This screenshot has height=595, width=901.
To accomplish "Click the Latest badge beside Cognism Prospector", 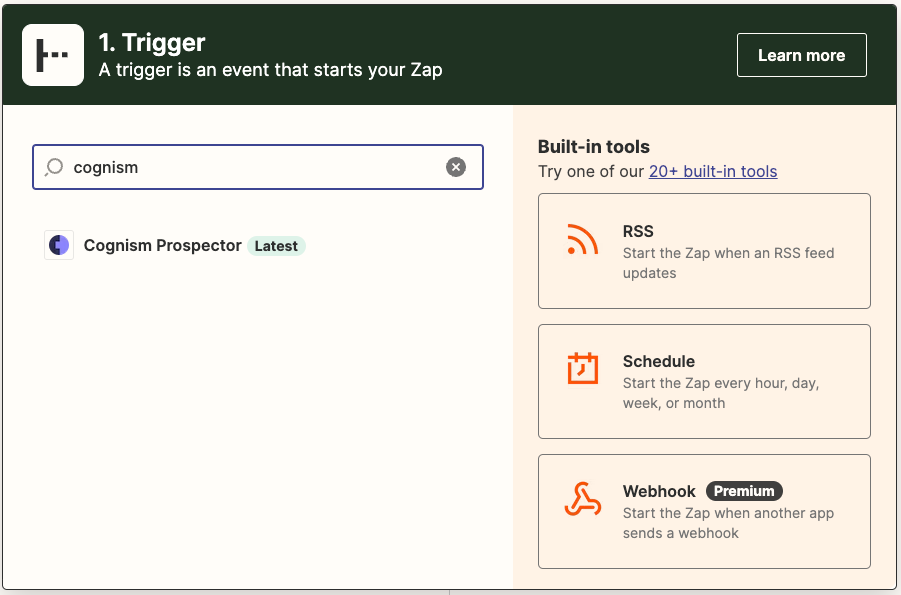I will pyautogui.click(x=276, y=246).
